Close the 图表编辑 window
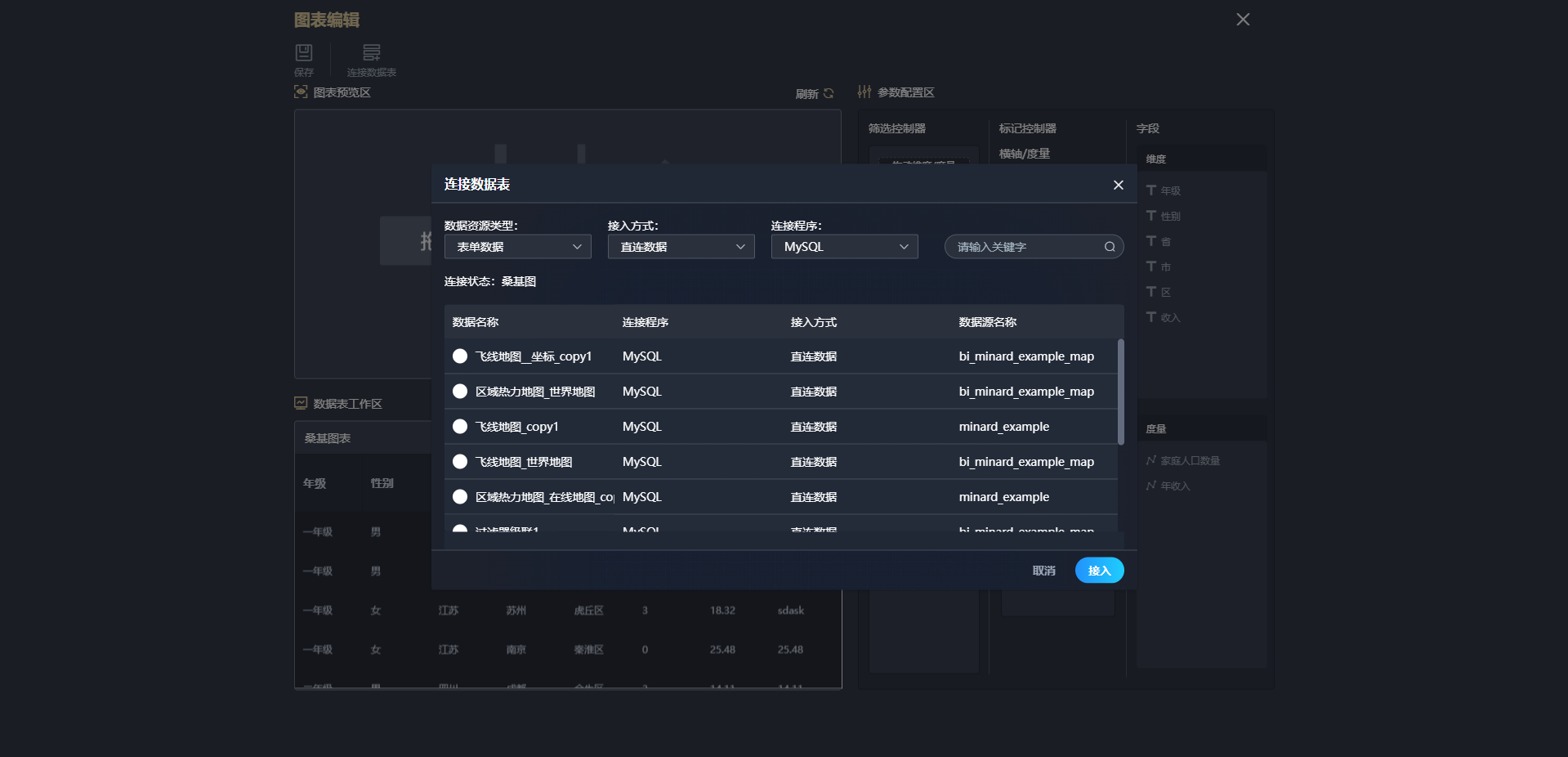1568x757 pixels. pos(1243,20)
